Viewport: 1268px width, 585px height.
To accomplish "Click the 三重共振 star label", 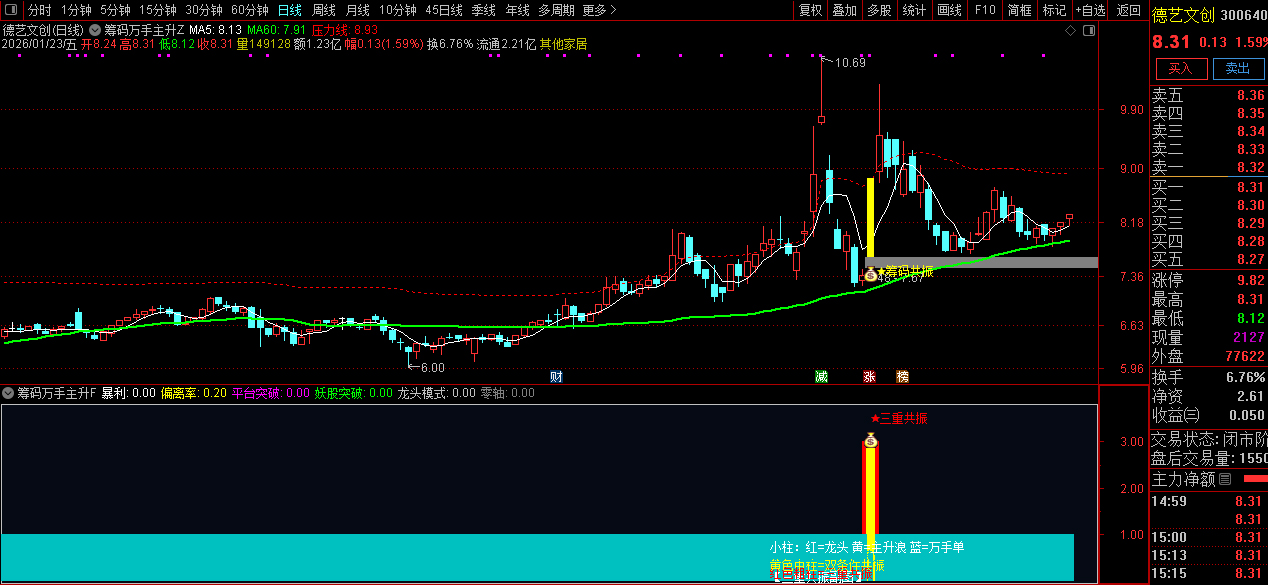I will (898, 419).
